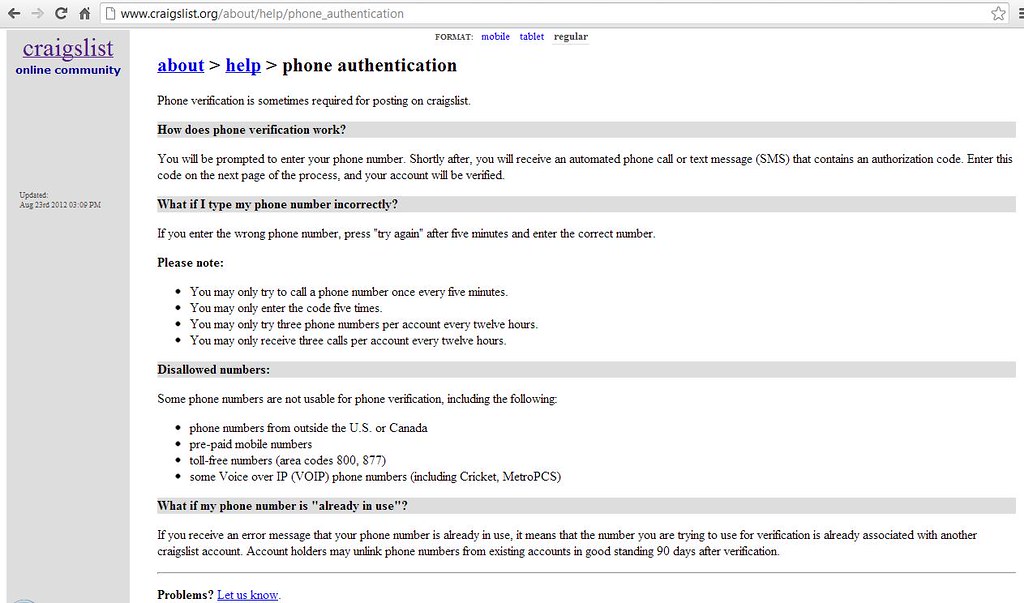Click the craigslist logo
The width and height of the screenshot is (1024, 603).
pos(67,49)
